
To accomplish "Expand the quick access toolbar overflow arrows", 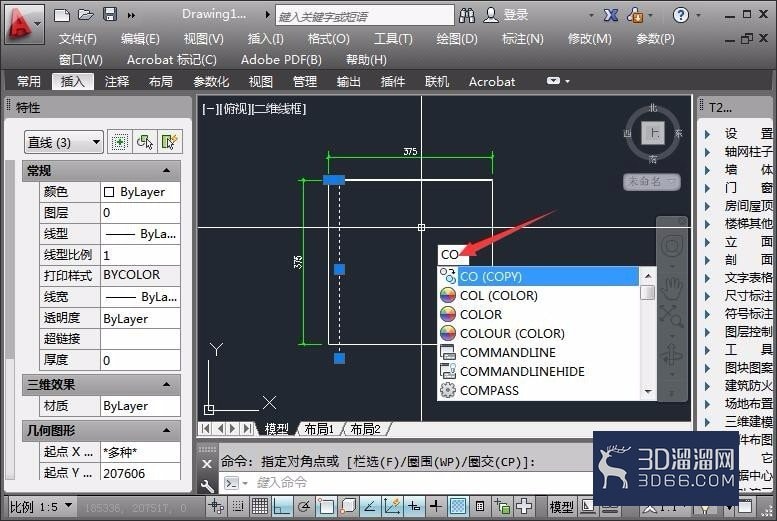I will pos(131,15).
